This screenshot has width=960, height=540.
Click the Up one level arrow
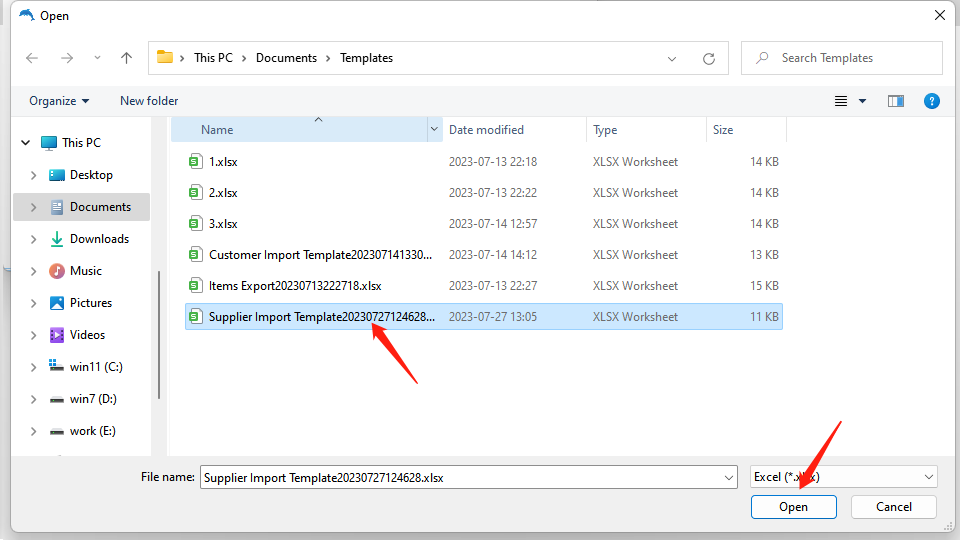[126, 58]
